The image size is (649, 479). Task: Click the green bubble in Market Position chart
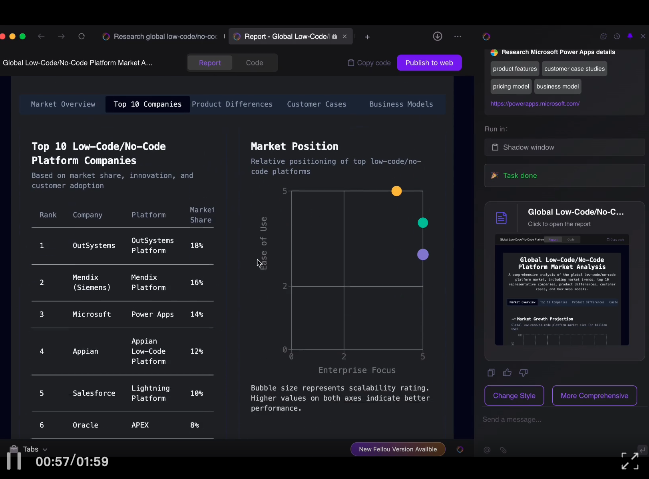point(423,223)
